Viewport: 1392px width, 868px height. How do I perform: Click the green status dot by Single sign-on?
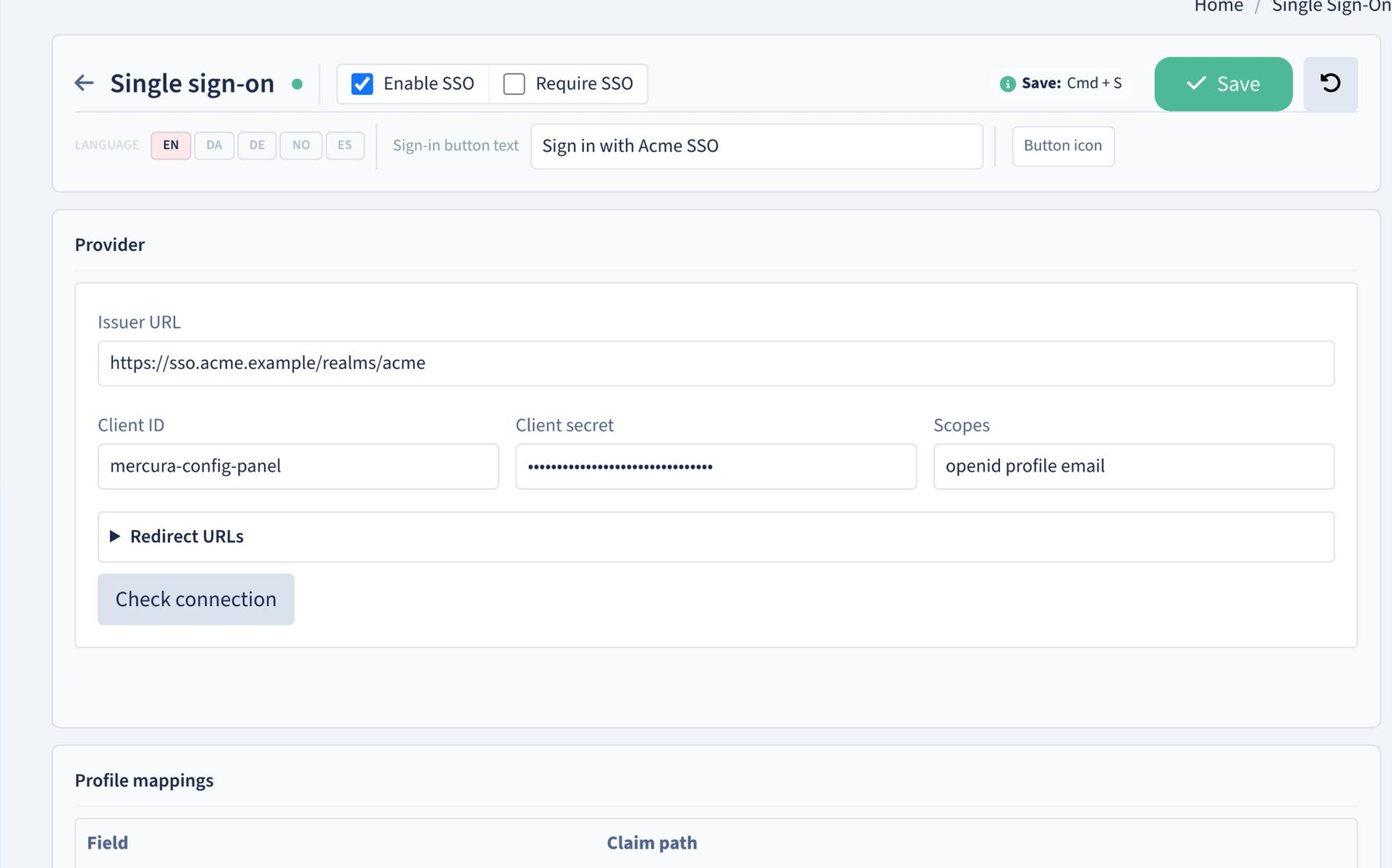(x=297, y=83)
